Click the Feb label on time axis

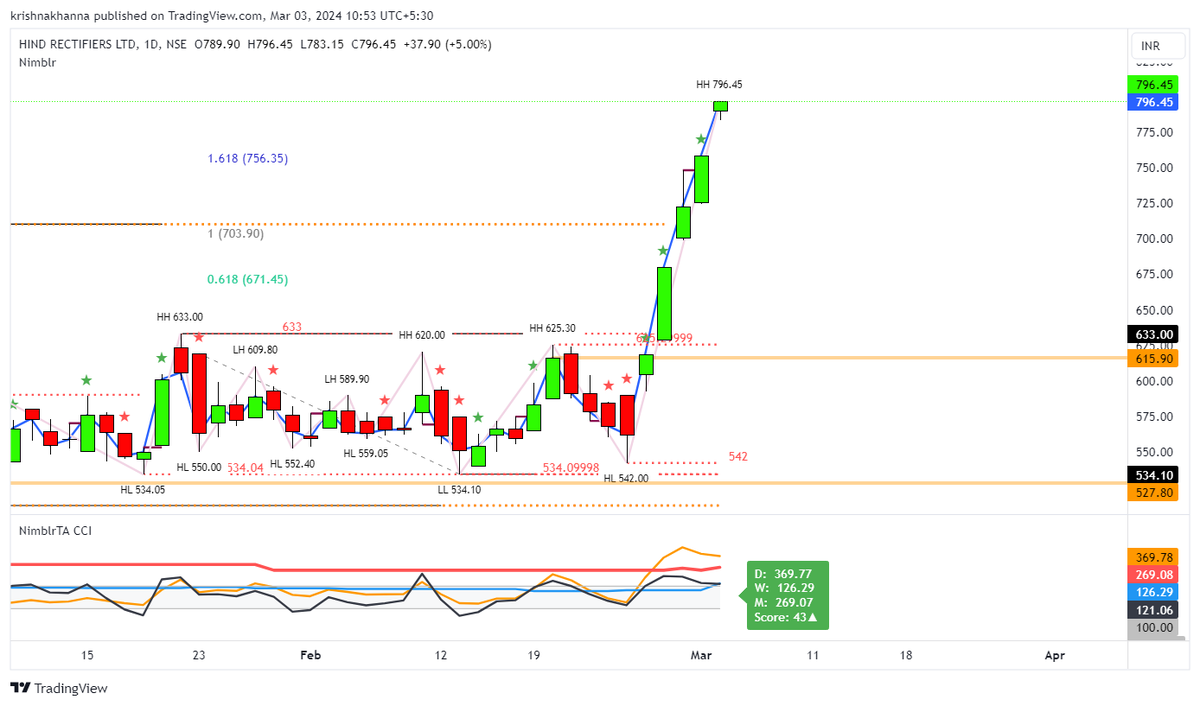311,655
